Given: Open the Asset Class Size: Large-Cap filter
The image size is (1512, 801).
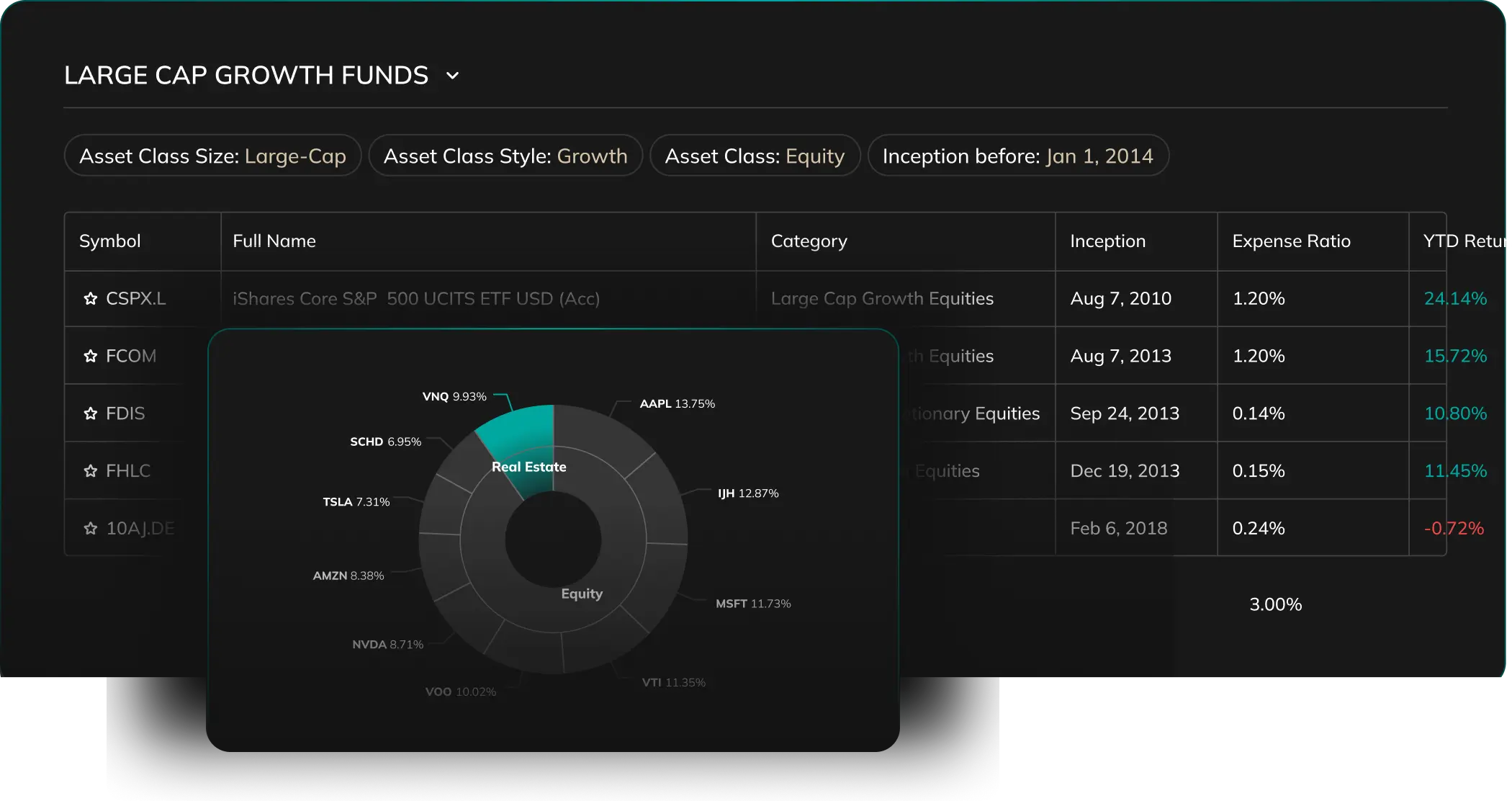Looking at the screenshot, I should click(212, 156).
